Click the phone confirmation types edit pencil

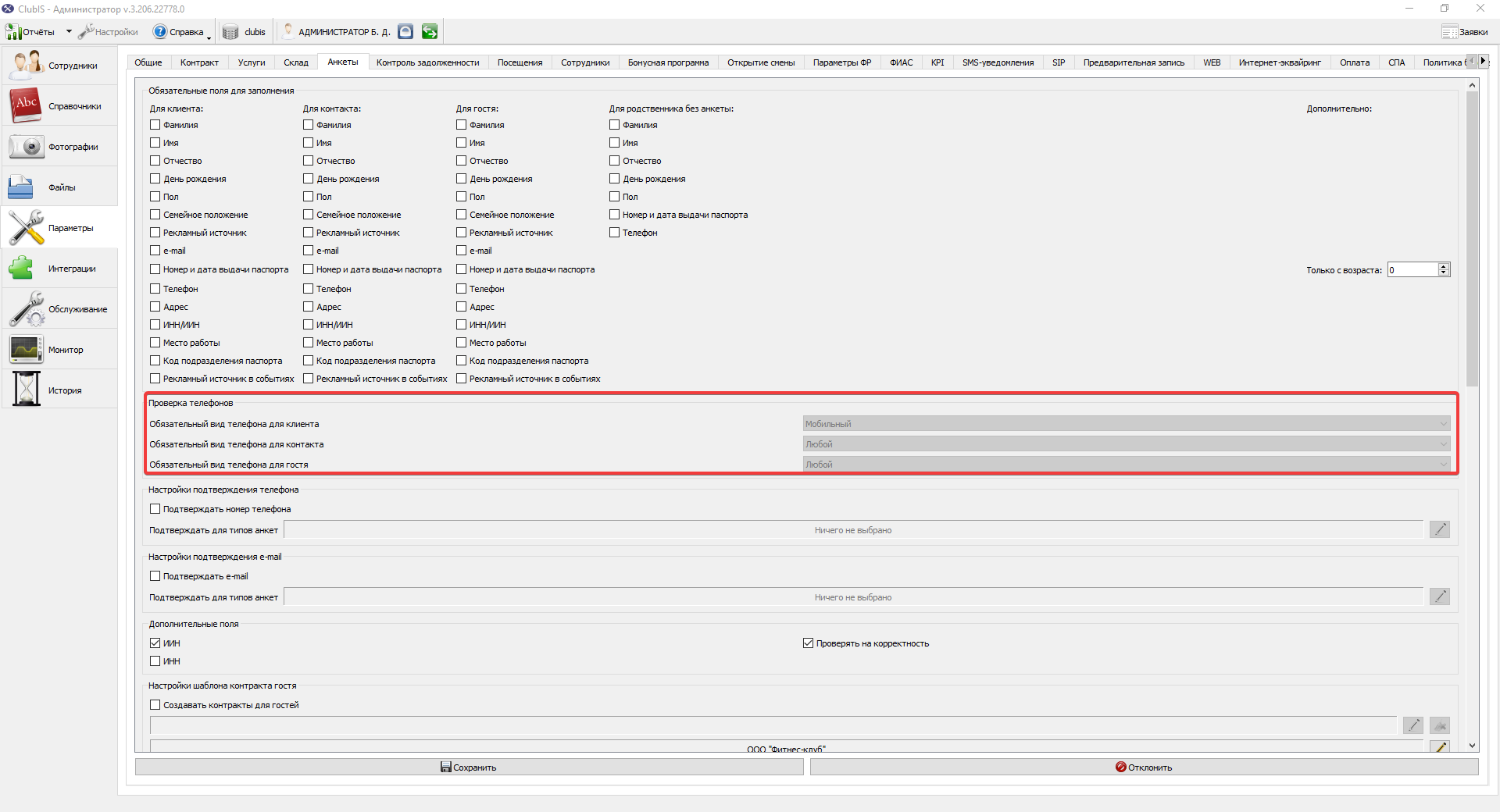tap(1440, 530)
